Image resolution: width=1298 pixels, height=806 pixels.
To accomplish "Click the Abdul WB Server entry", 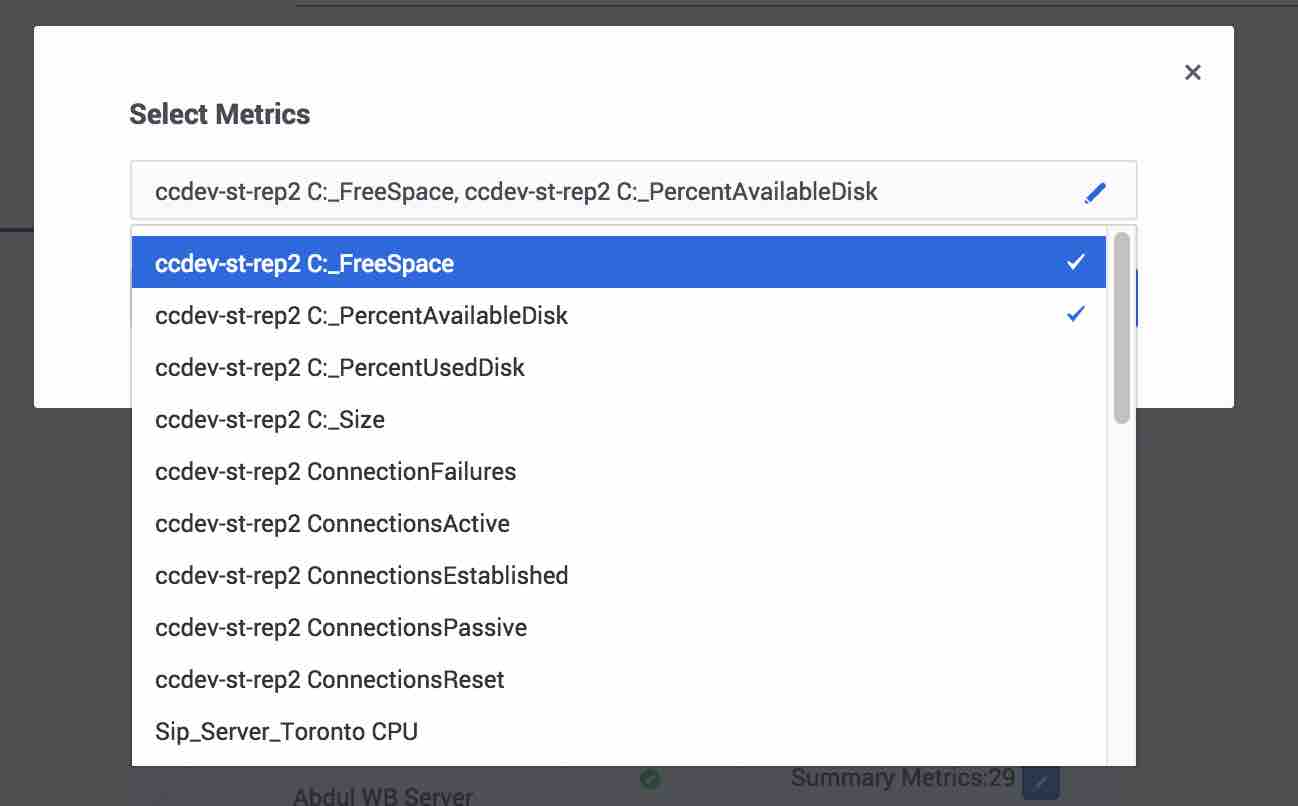I will tap(382, 796).
